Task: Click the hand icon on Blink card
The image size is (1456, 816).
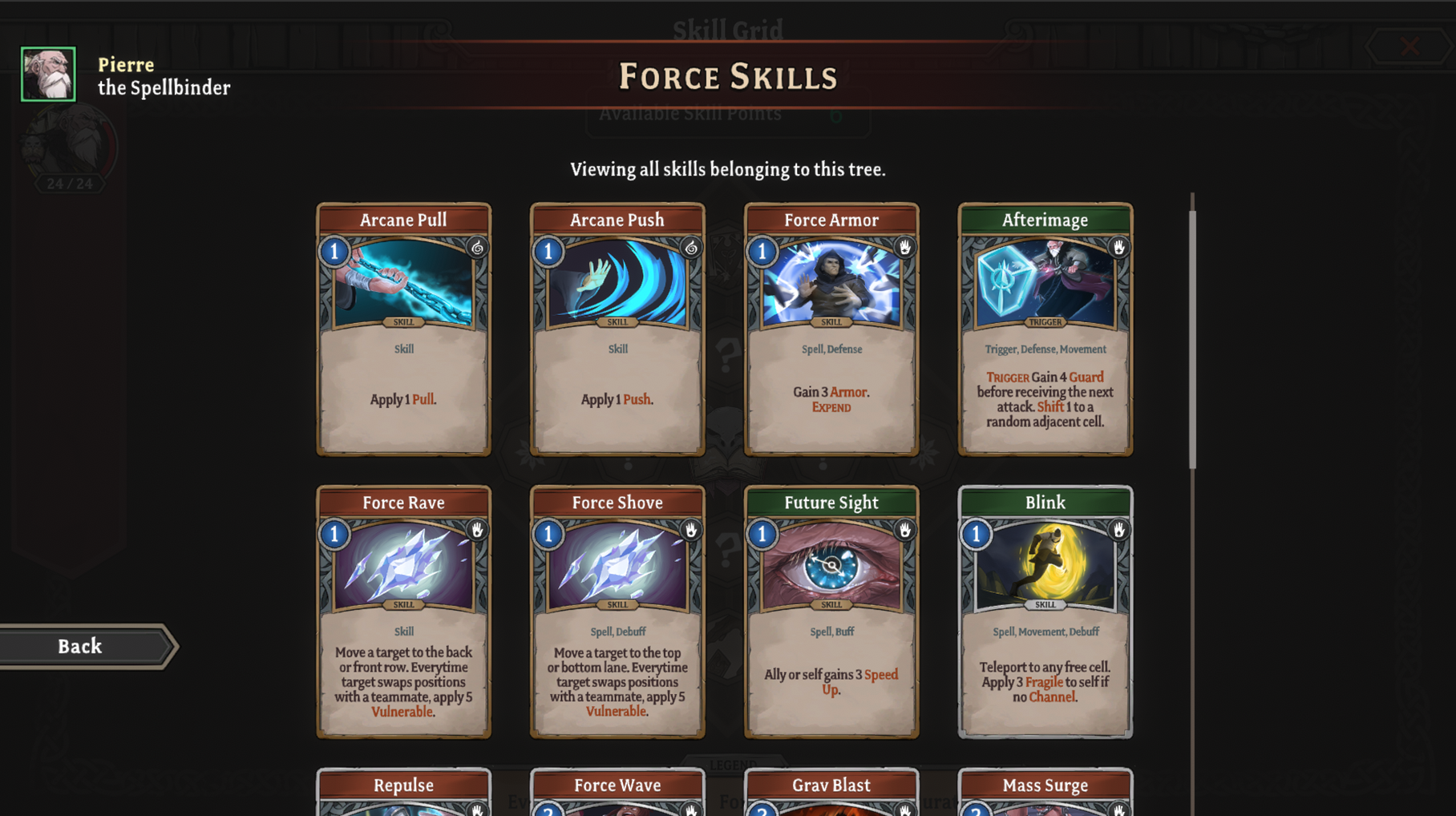Action: pos(1118,530)
